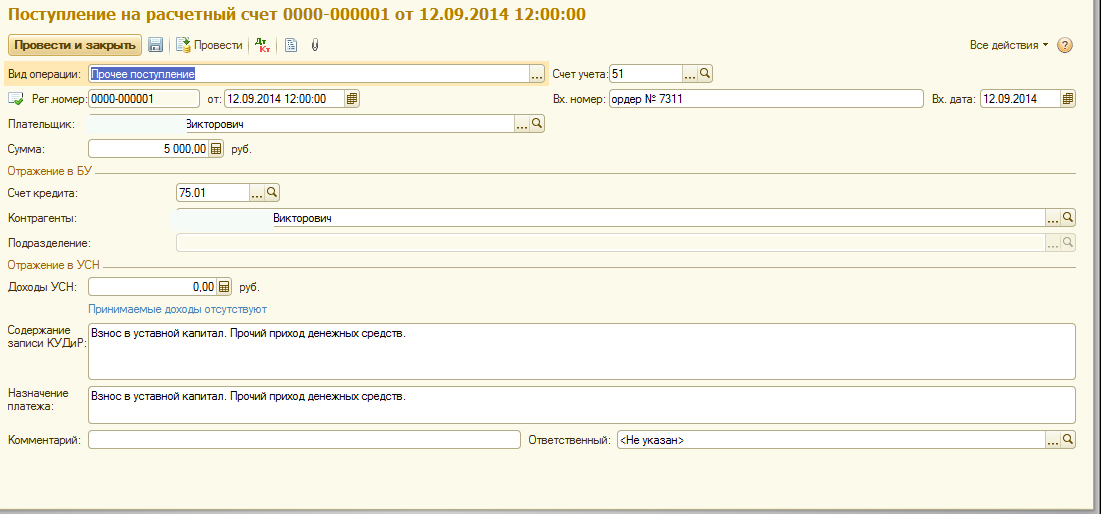The height and width of the screenshot is (514, 1101).
Task: Click the 'Провести' toolbar button
Action: pos(209,45)
